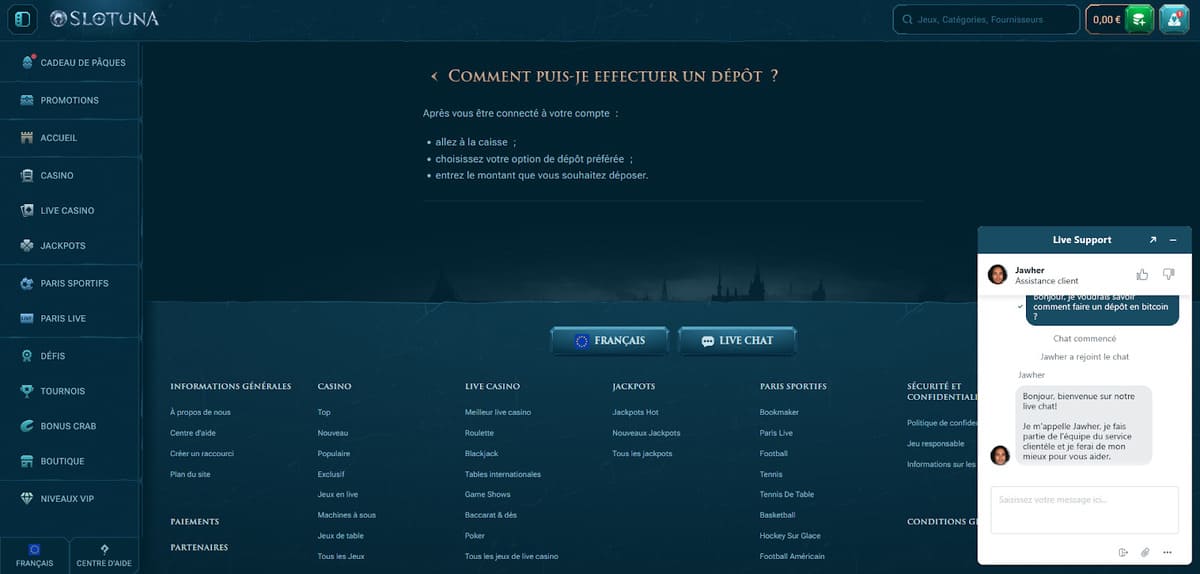View the 0,00 € balance
This screenshot has height=574, width=1200.
[x=1106, y=19]
